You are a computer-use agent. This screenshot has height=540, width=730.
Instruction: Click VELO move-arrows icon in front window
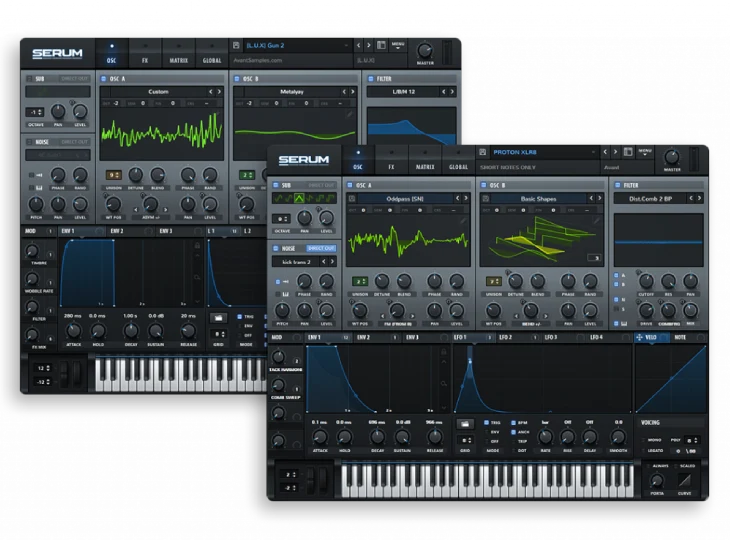(x=639, y=338)
